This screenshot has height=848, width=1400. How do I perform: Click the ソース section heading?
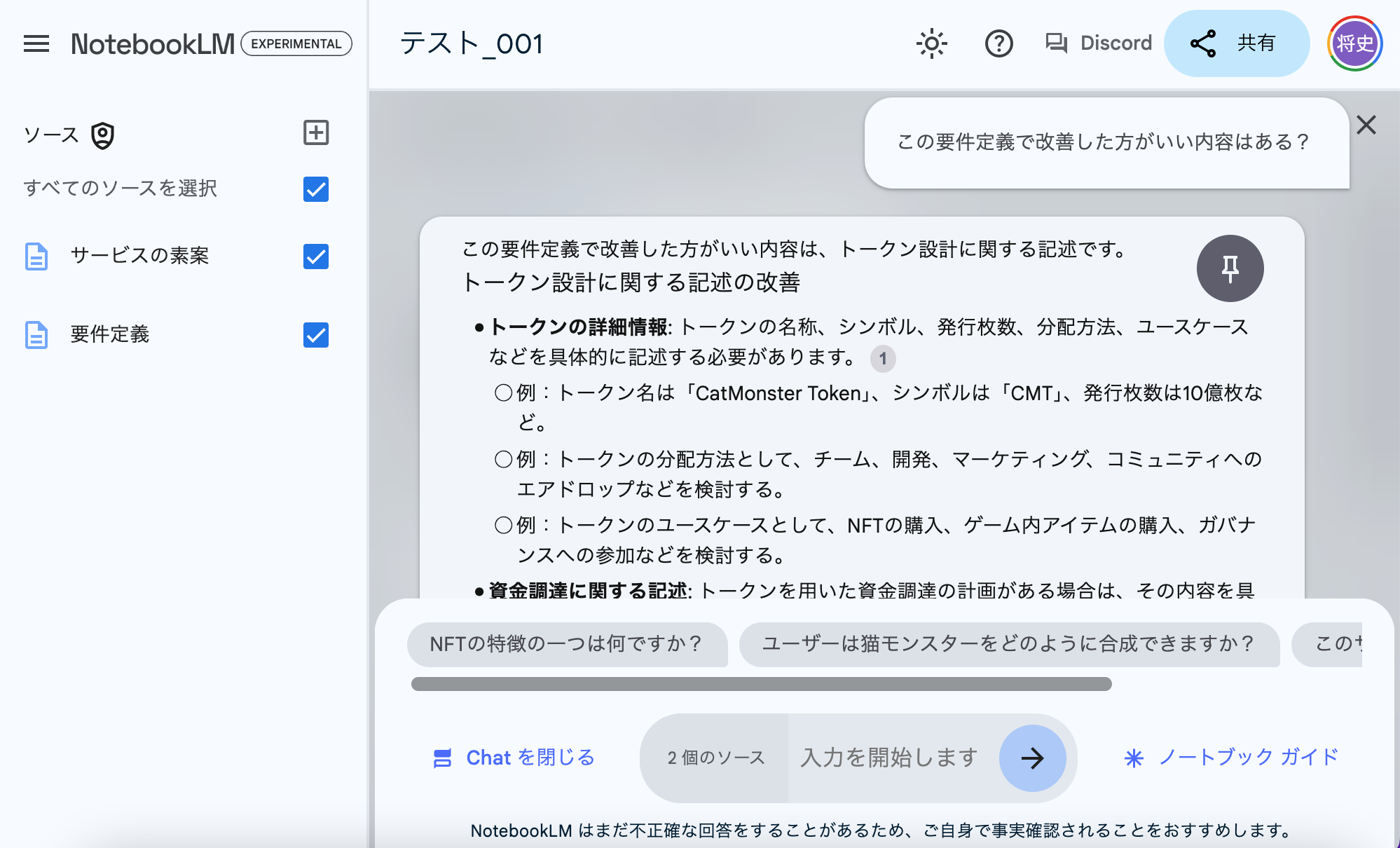(x=51, y=135)
